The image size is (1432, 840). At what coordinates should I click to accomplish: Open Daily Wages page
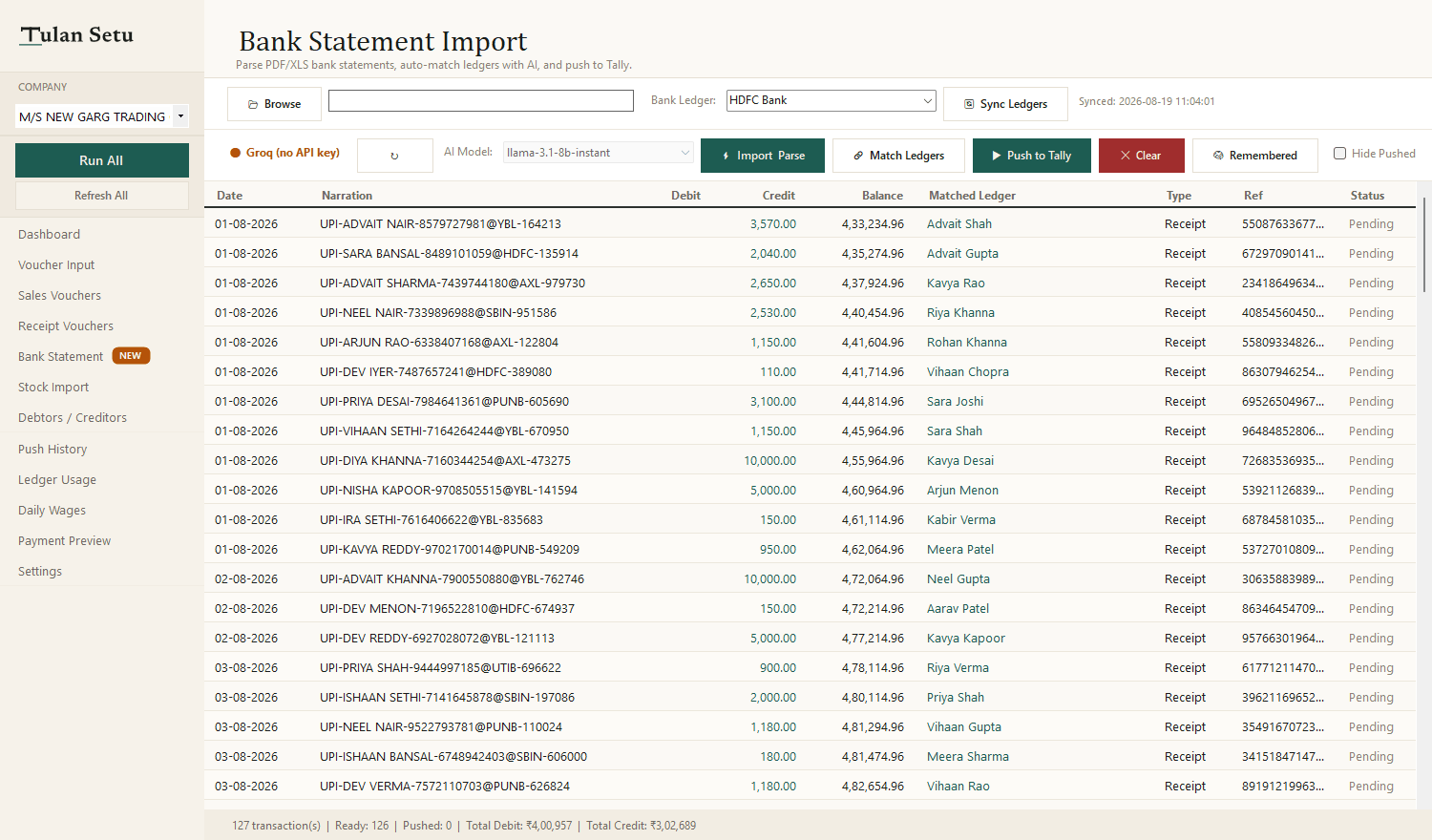(52, 510)
